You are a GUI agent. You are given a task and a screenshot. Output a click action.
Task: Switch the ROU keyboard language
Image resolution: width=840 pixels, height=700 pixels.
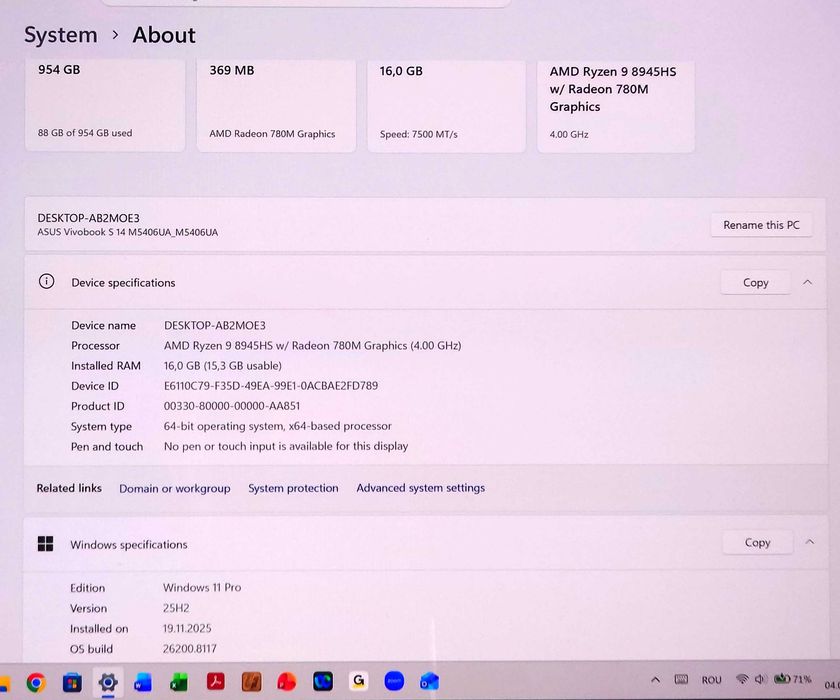(x=711, y=680)
